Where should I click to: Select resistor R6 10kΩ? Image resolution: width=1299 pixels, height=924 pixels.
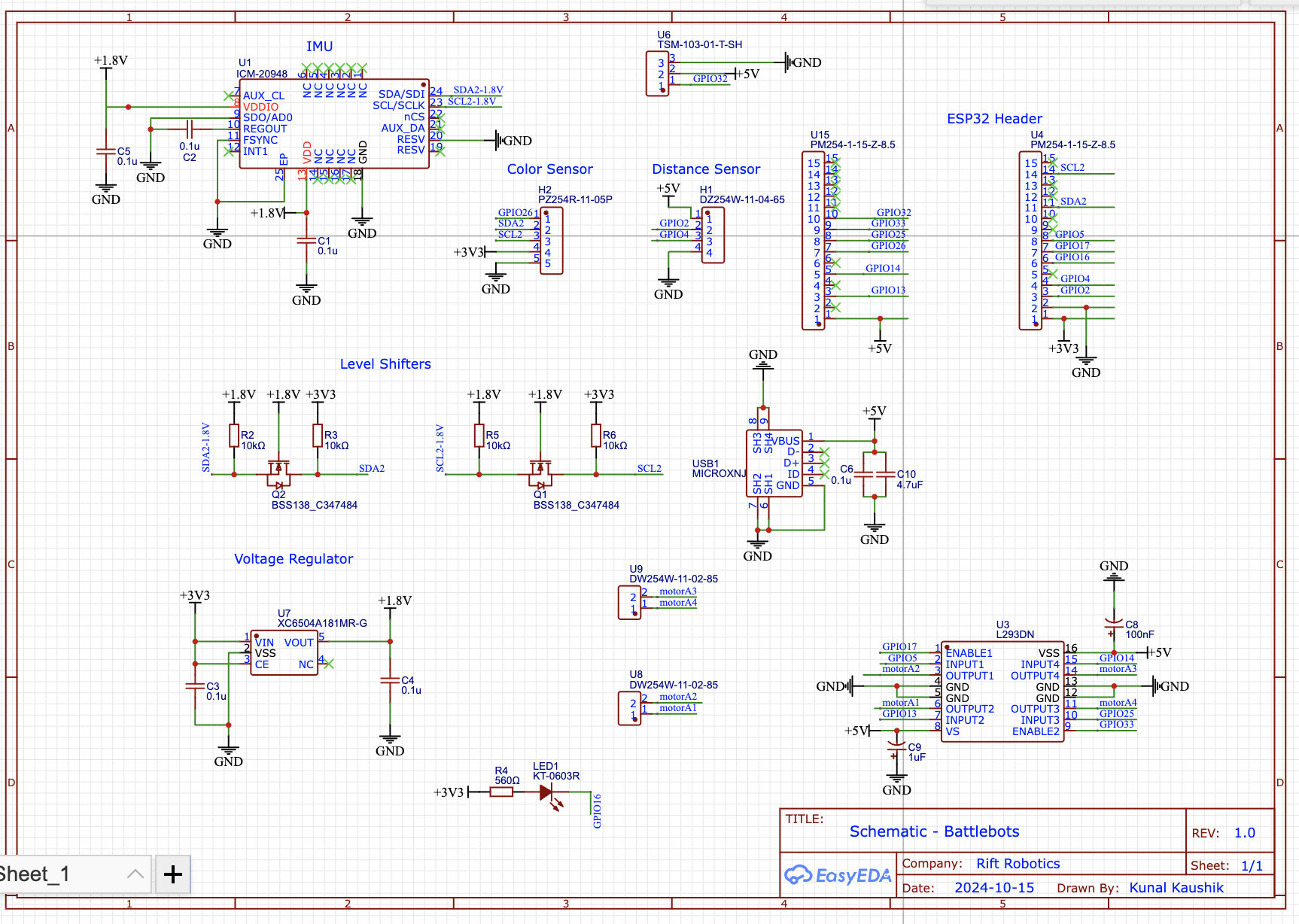coord(596,436)
